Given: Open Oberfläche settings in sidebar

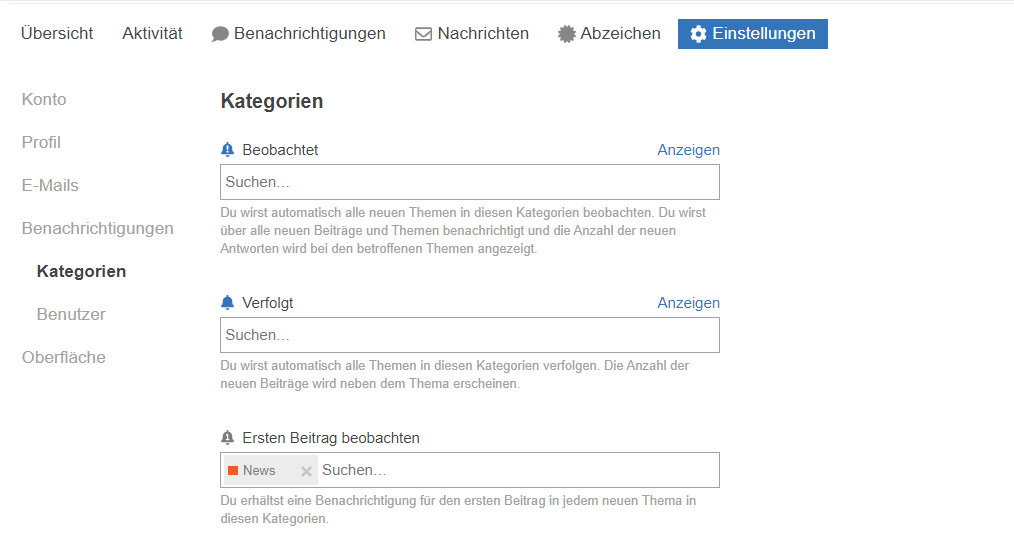Looking at the screenshot, I should [x=63, y=358].
